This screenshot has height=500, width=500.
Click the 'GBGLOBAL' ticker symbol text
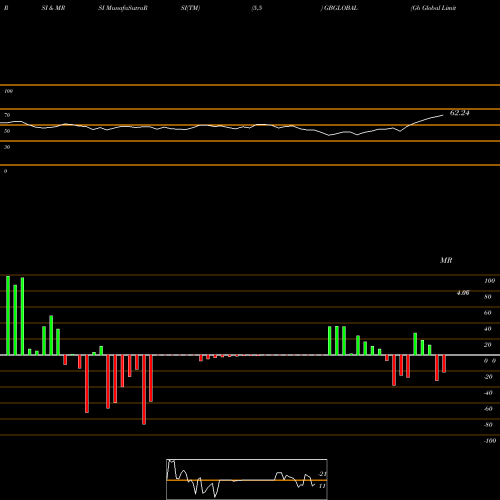[x=341, y=8]
